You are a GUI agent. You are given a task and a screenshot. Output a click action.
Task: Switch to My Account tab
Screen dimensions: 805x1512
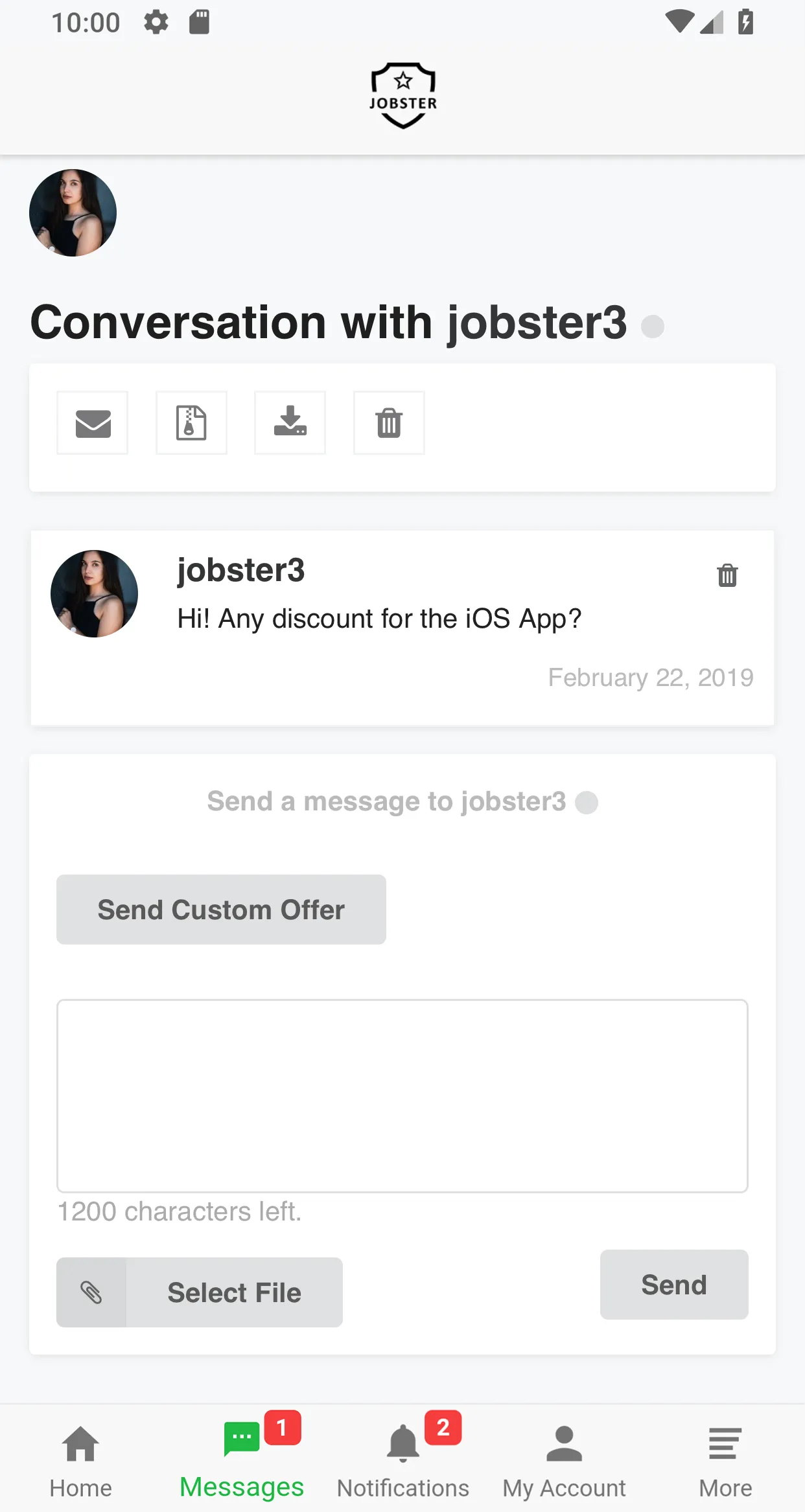tap(564, 1461)
